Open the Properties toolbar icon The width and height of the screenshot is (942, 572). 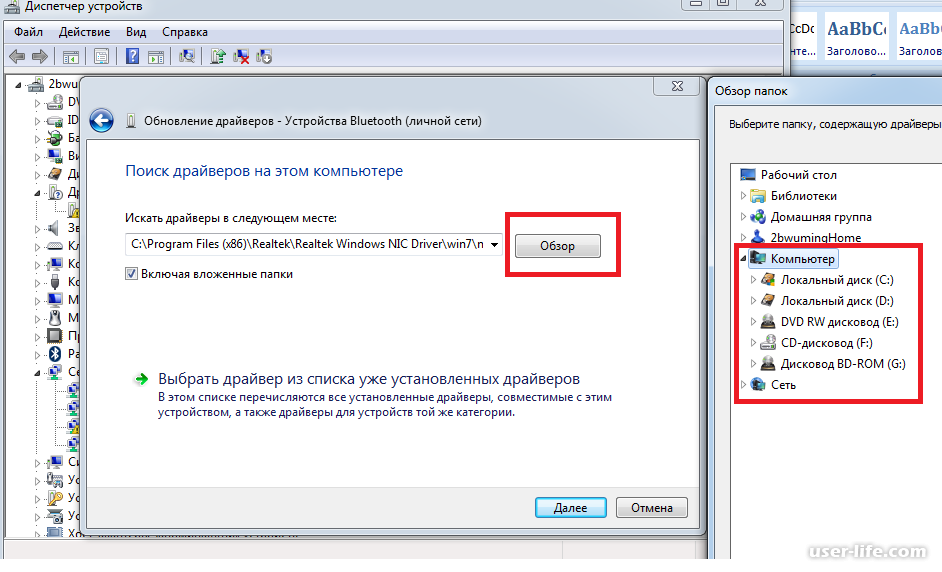point(101,56)
